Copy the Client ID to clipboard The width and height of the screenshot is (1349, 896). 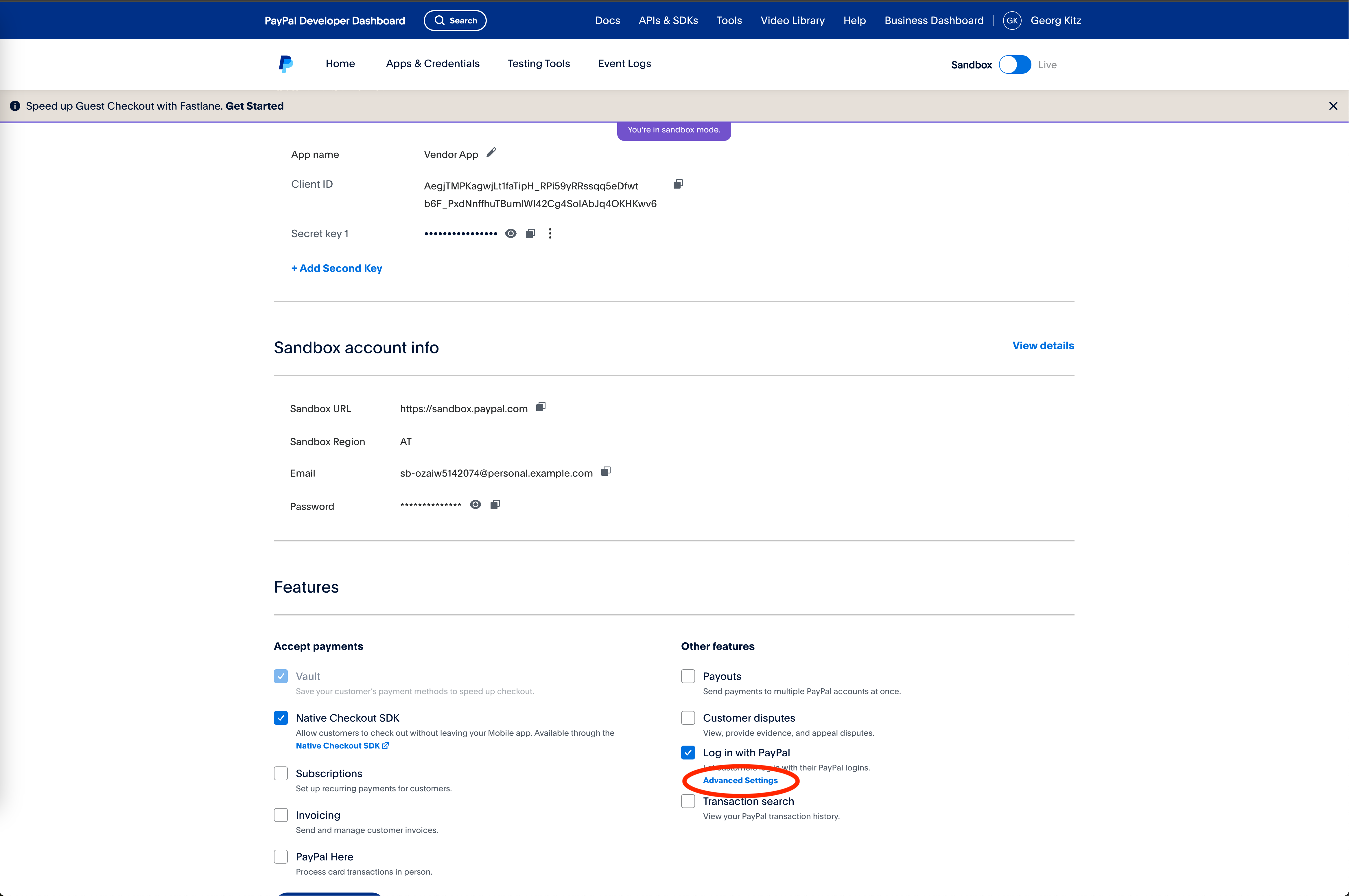pyautogui.click(x=678, y=184)
